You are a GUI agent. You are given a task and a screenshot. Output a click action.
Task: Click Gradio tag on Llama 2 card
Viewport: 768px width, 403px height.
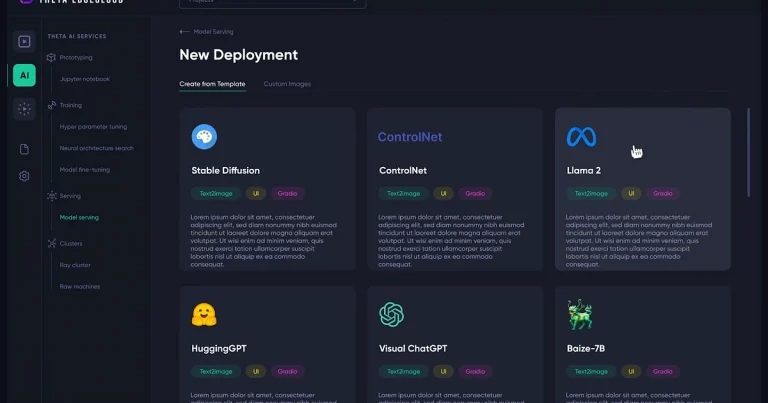pos(662,193)
